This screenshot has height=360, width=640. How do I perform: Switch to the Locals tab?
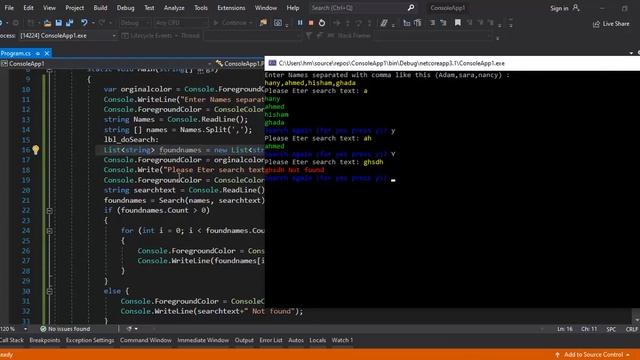(x=318, y=340)
